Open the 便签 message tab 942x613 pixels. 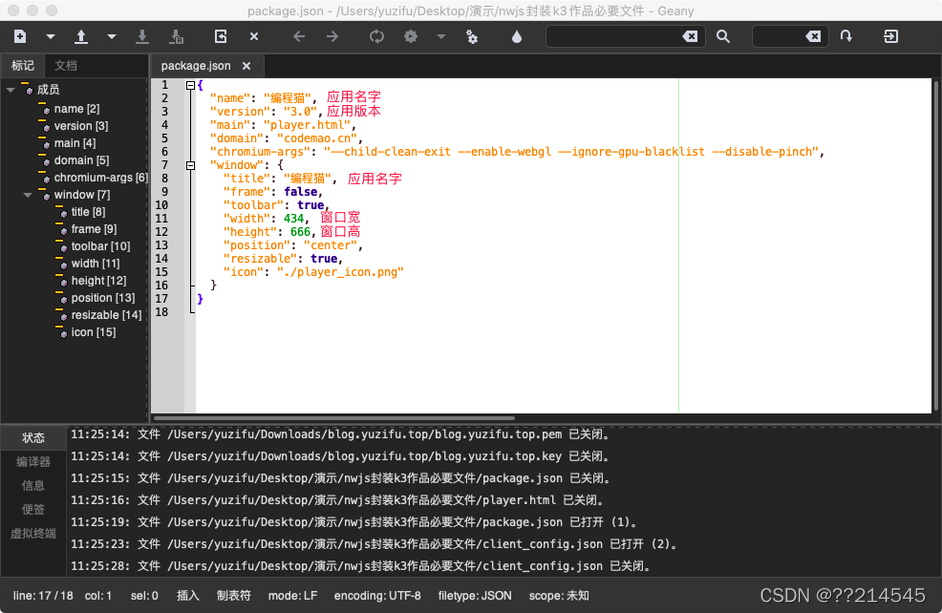(33, 510)
